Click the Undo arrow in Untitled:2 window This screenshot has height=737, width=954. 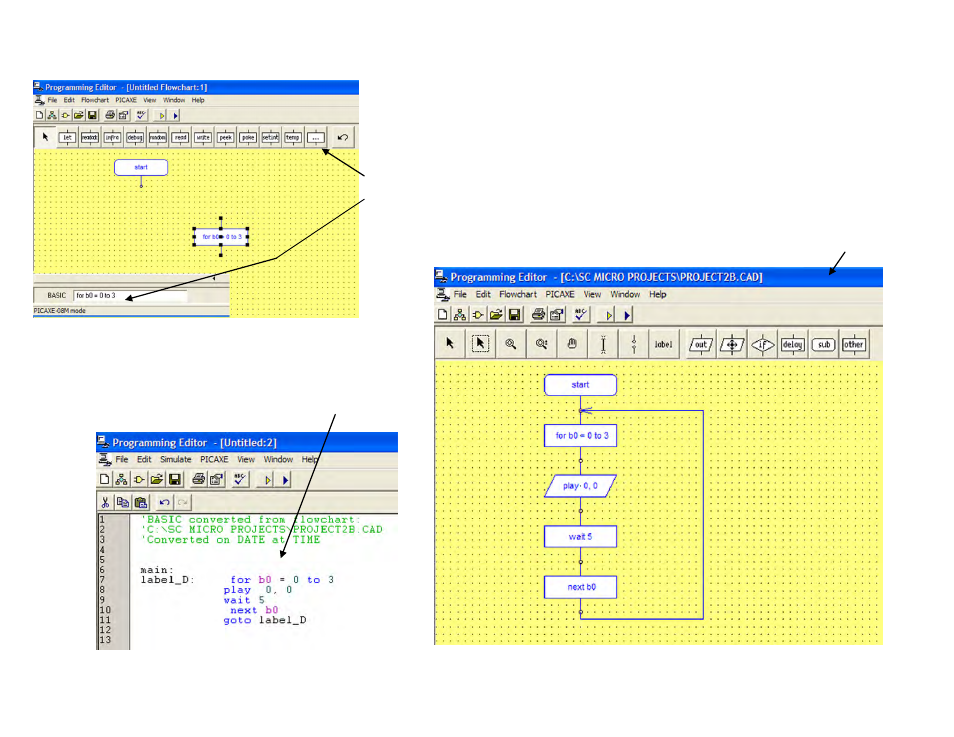tap(164, 502)
